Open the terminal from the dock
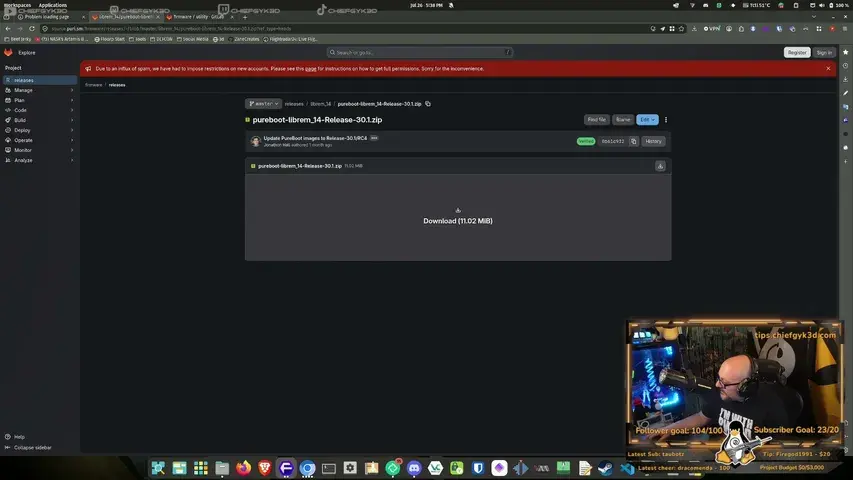This screenshot has height=480, width=853. point(329,467)
